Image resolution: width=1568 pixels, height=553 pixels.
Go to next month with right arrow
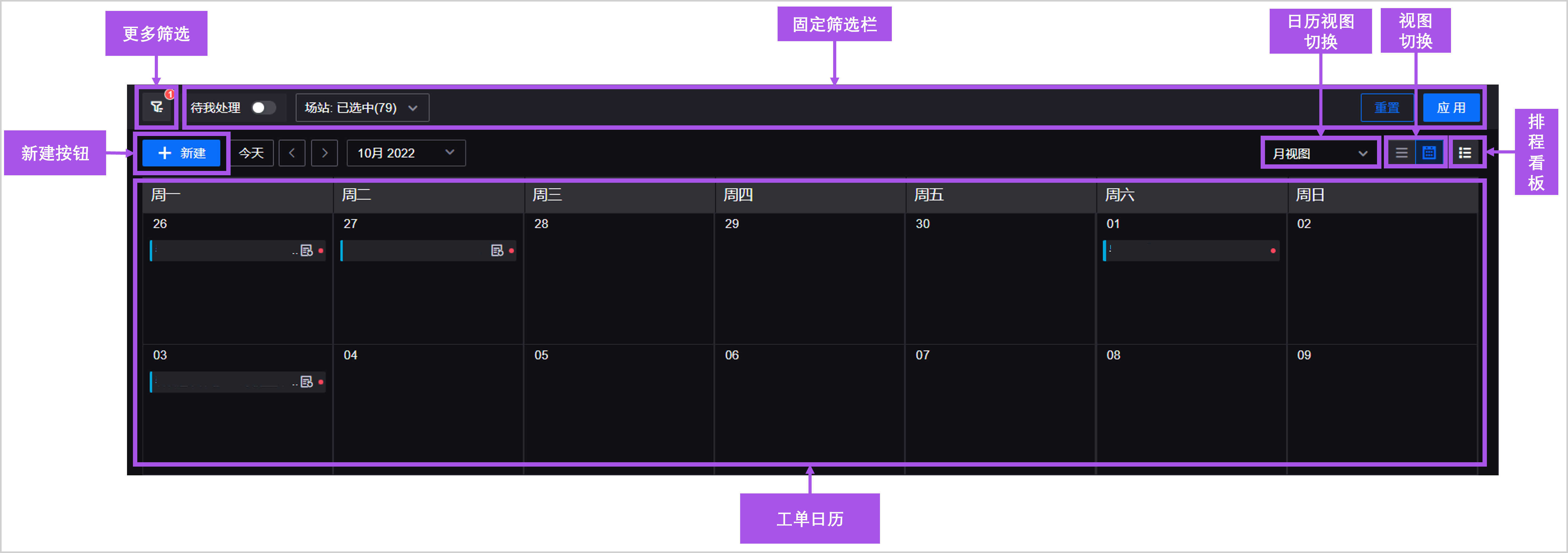(325, 153)
